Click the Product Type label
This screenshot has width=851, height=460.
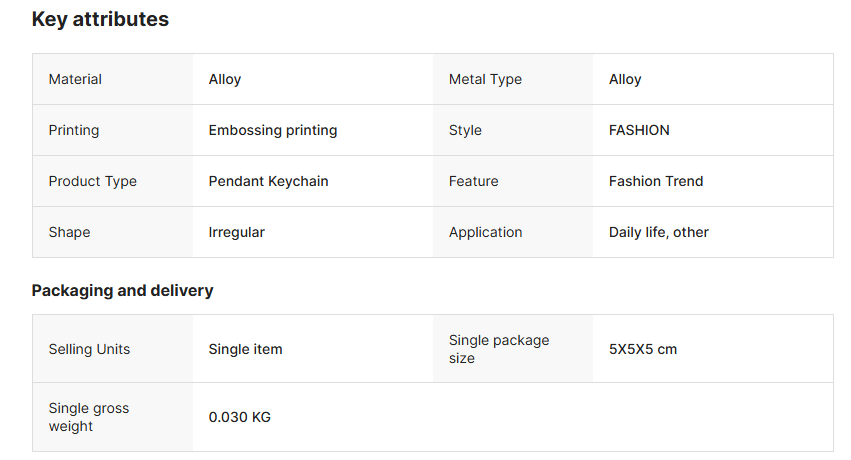(93, 181)
